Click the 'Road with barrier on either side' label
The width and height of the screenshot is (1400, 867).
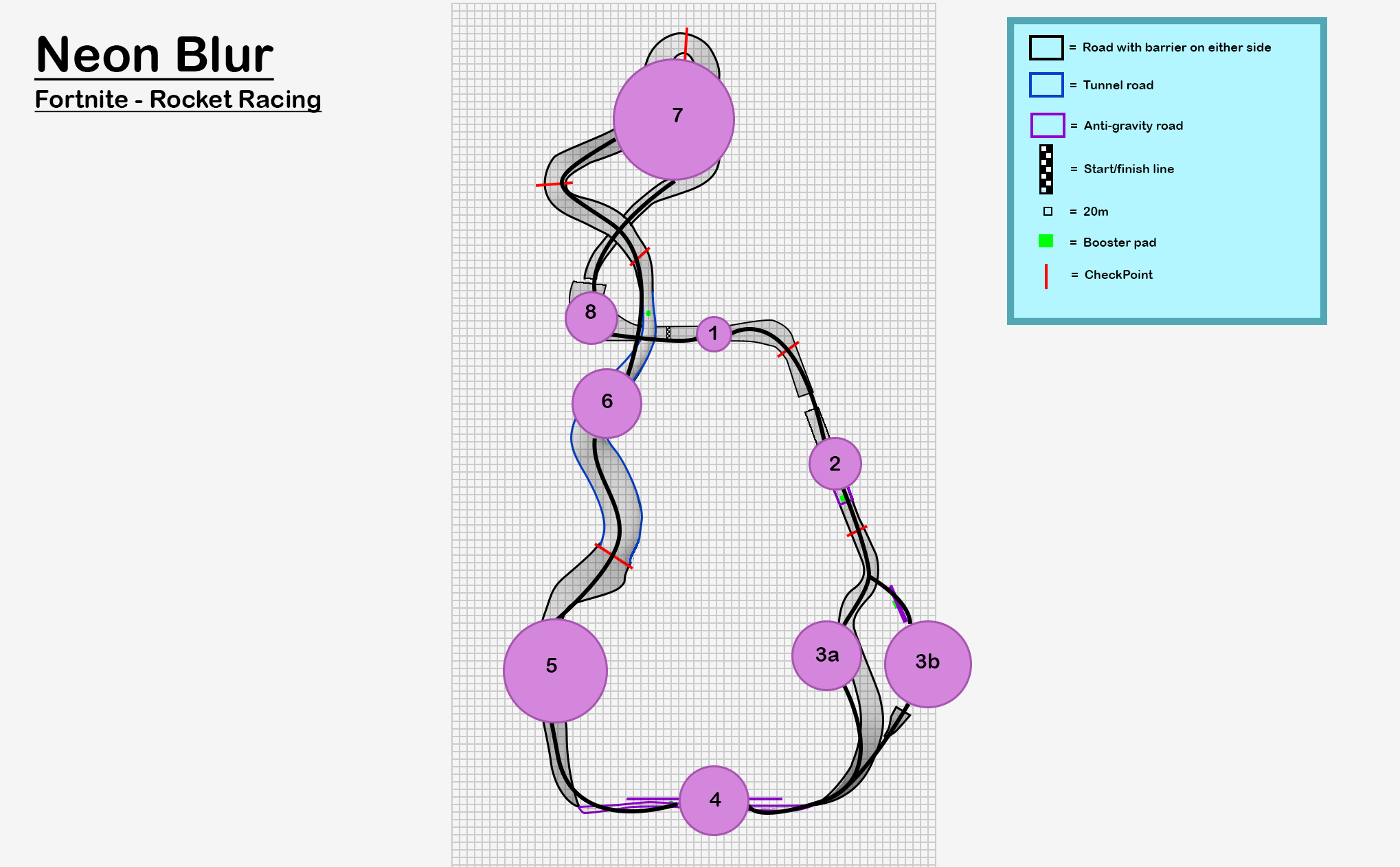1176,47
